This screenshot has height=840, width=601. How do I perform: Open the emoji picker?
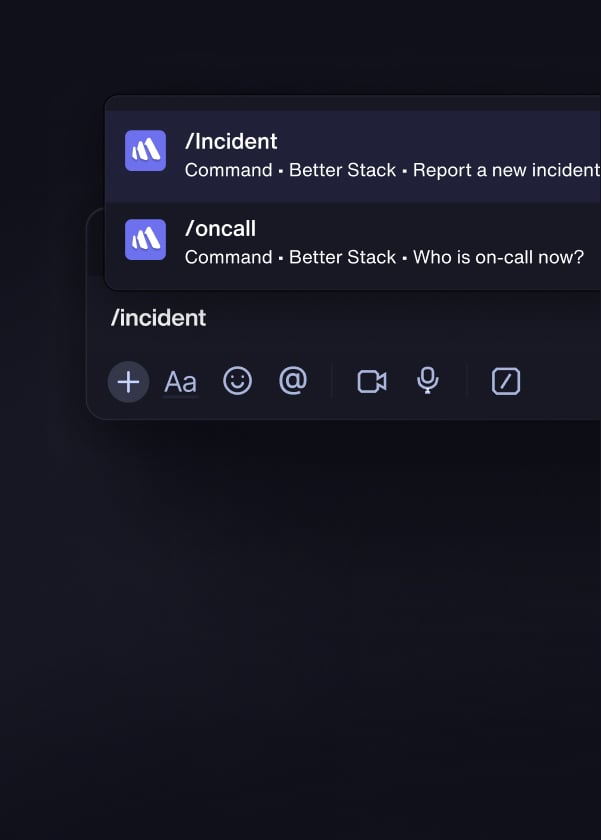[237, 381]
